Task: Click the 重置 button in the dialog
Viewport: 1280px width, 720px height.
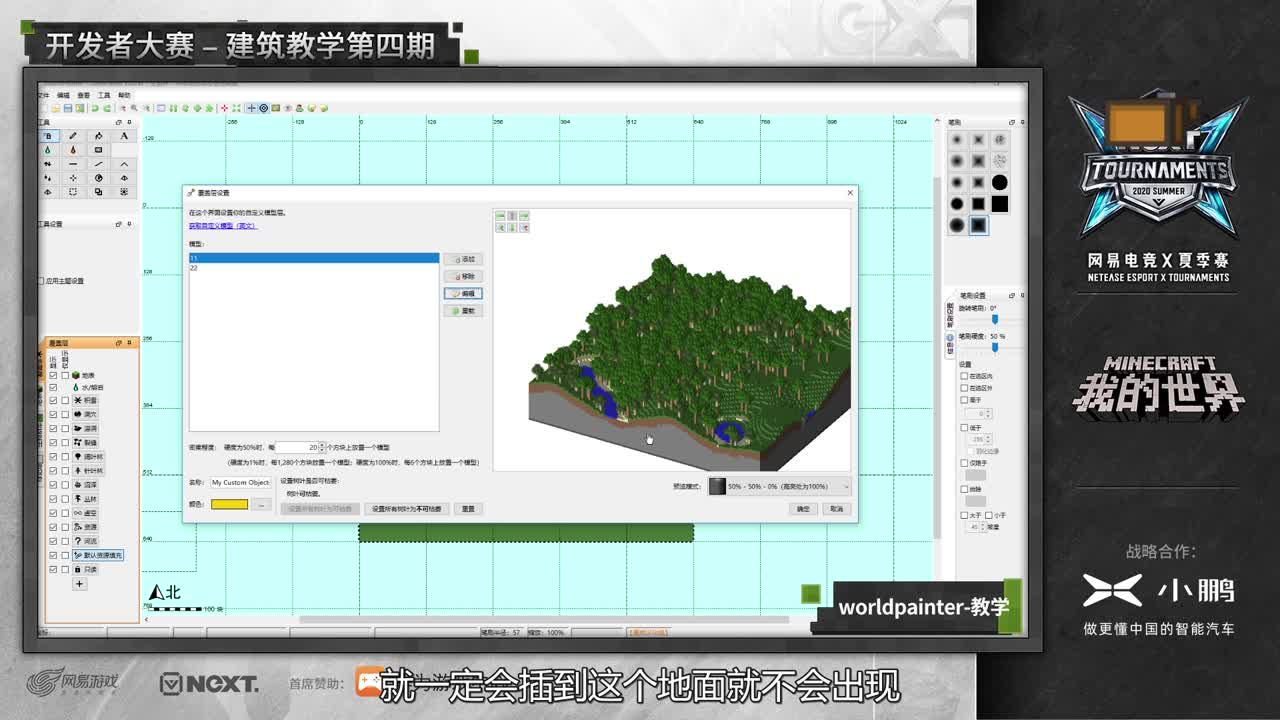Action: click(x=468, y=509)
